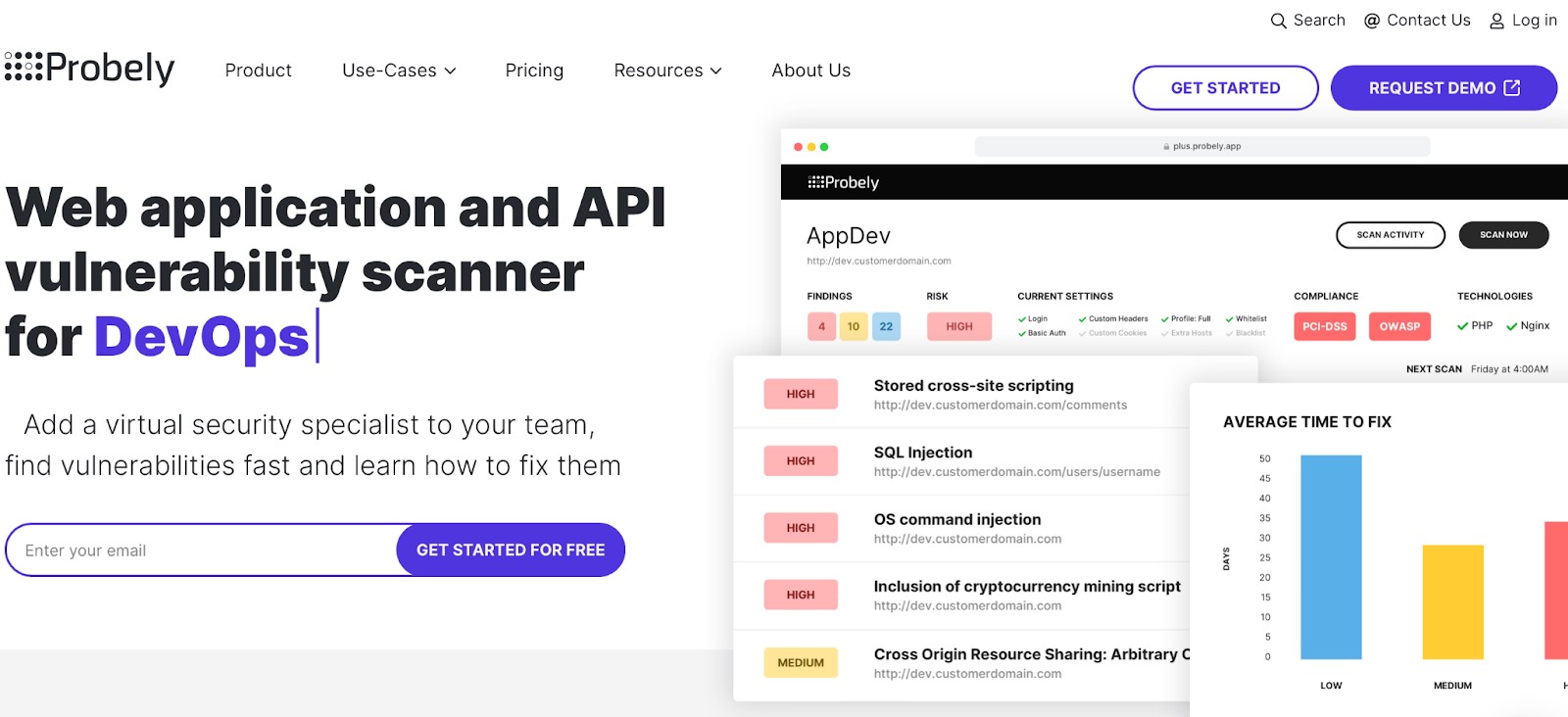Image resolution: width=1568 pixels, height=717 pixels.
Task: Open the Product menu item
Action: 258,71
